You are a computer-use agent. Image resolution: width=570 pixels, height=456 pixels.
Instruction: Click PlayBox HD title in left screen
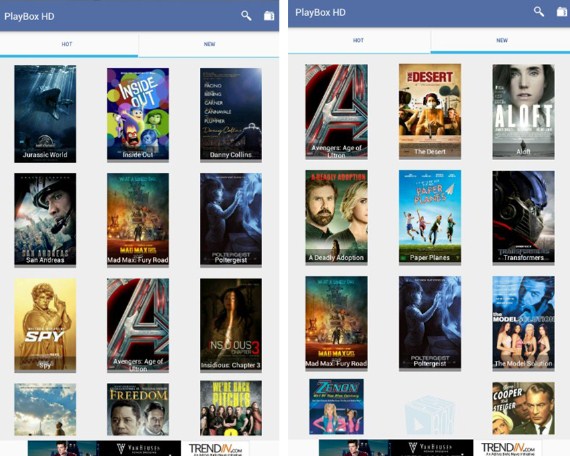point(29,16)
